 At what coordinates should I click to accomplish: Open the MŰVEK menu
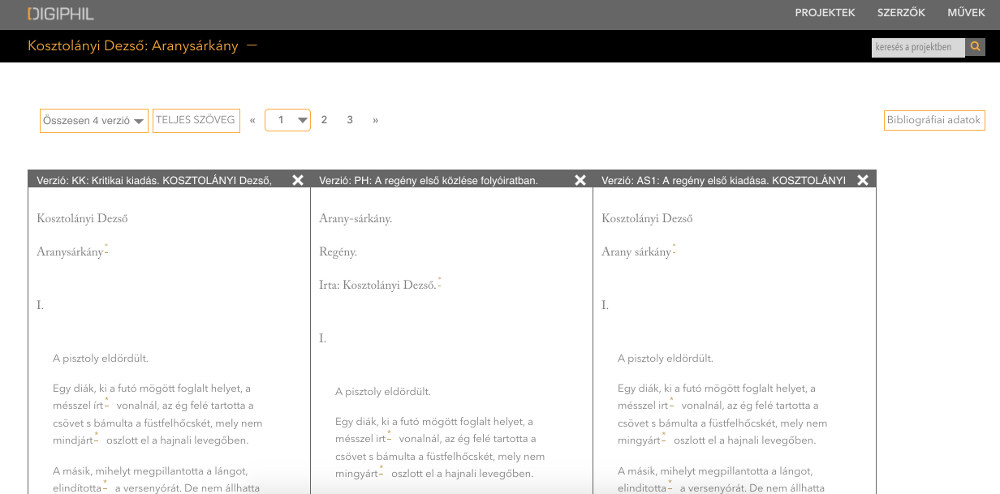click(966, 13)
